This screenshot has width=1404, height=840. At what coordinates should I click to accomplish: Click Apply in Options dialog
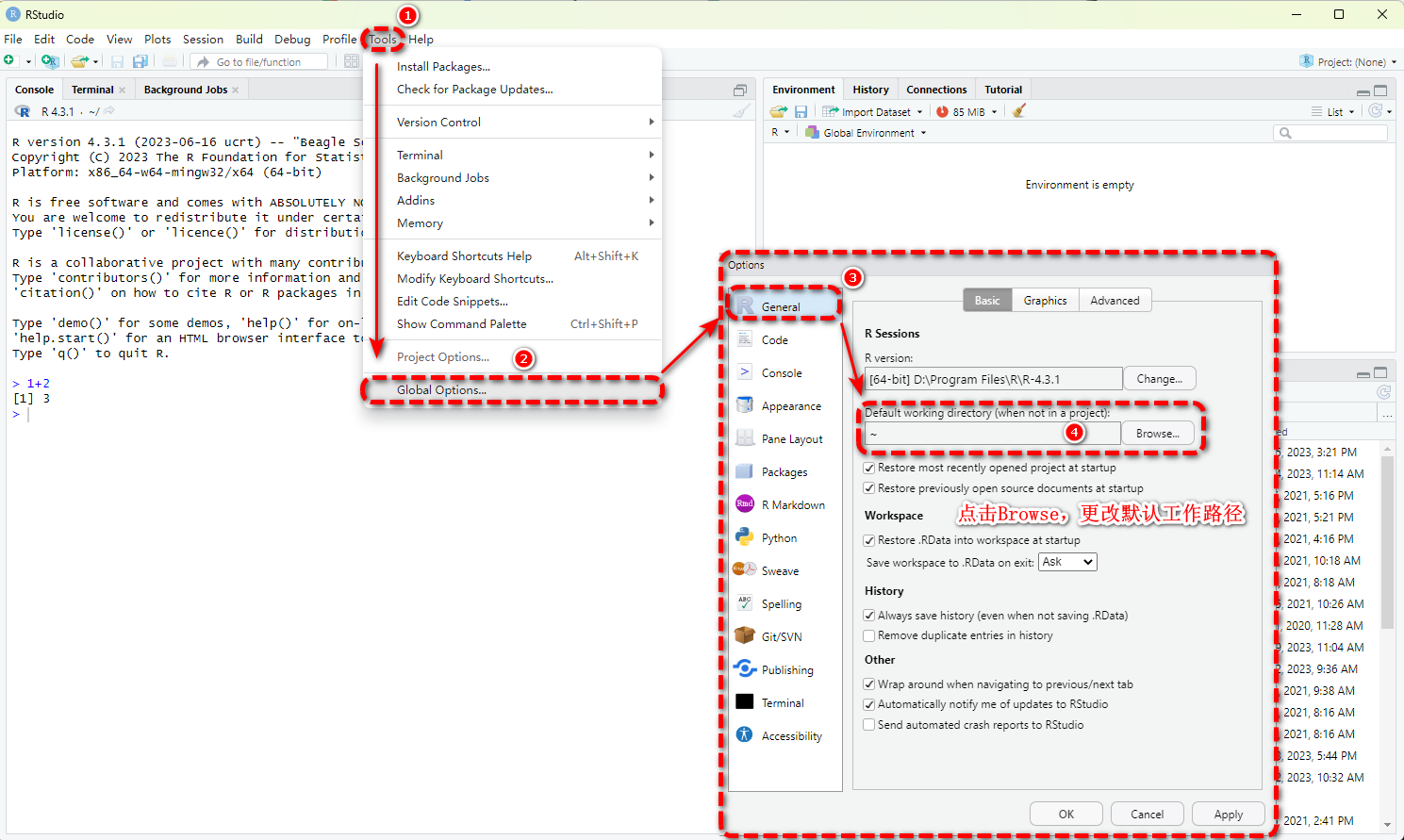coord(1228,814)
